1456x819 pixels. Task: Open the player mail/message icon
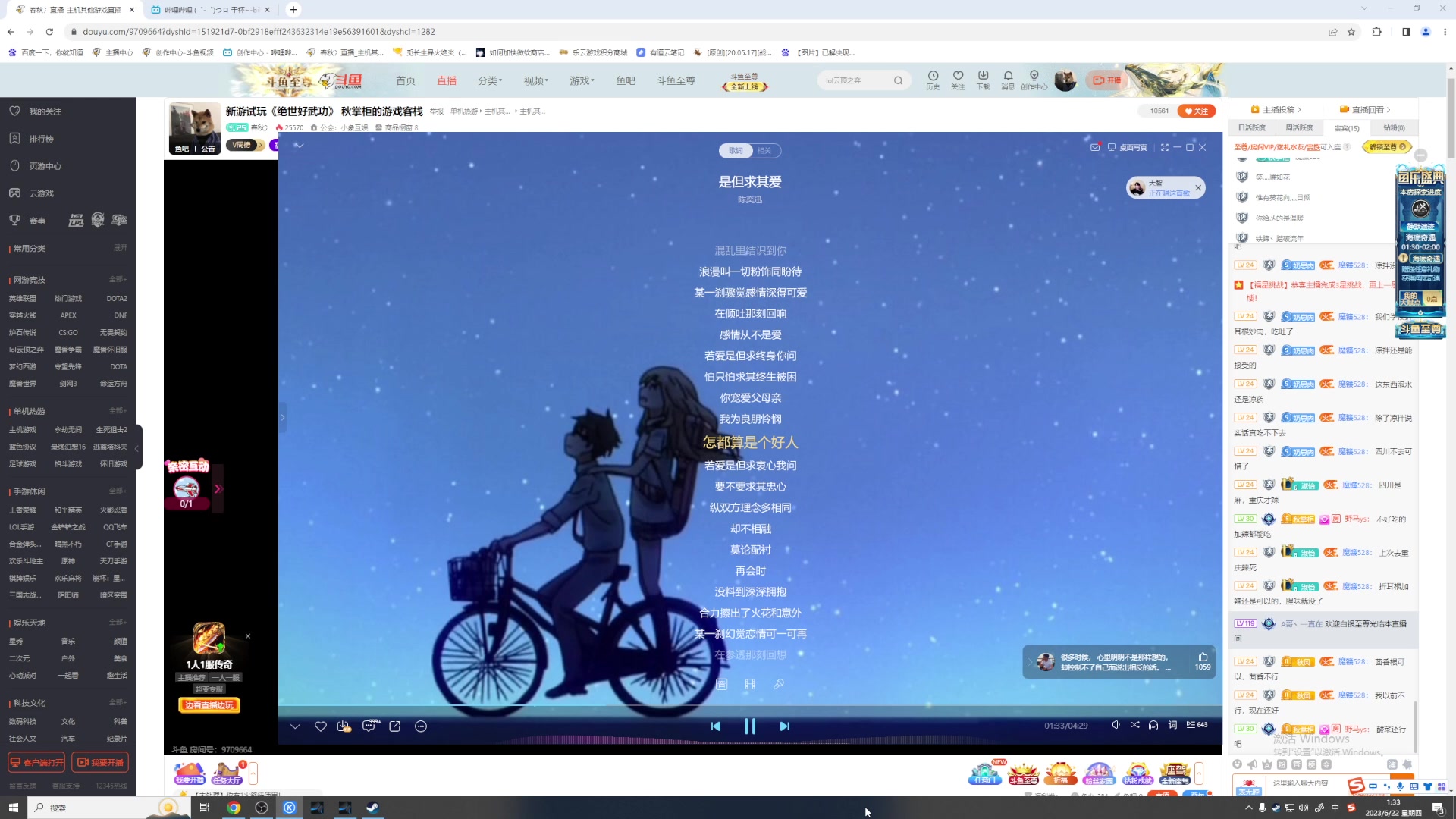click(x=1095, y=147)
